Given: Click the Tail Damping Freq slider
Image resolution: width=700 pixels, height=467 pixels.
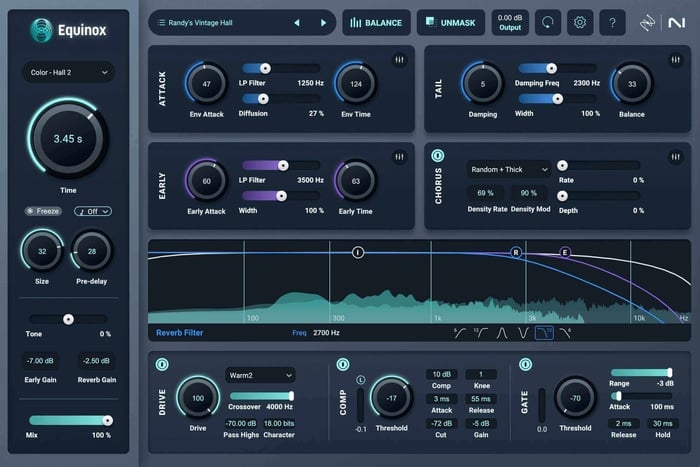Looking at the screenshot, I should (x=557, y=68).
